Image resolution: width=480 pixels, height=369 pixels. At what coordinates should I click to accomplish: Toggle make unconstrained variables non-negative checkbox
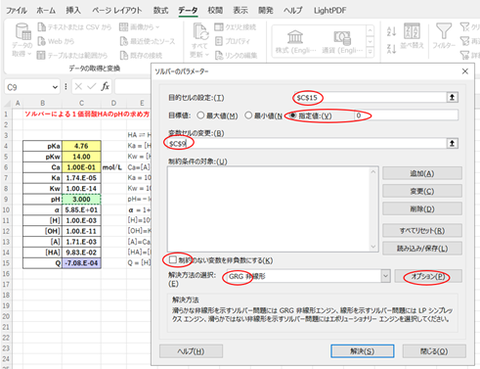172,260
